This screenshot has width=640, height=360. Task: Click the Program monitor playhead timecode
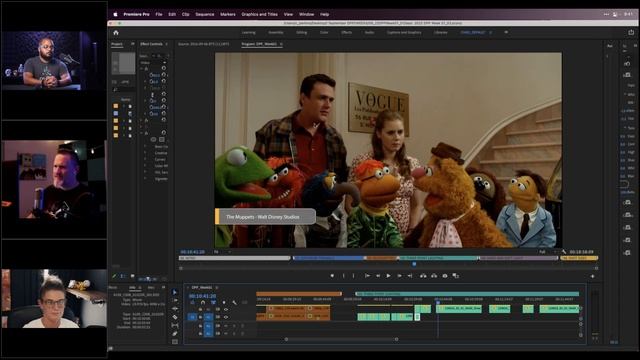192,252
